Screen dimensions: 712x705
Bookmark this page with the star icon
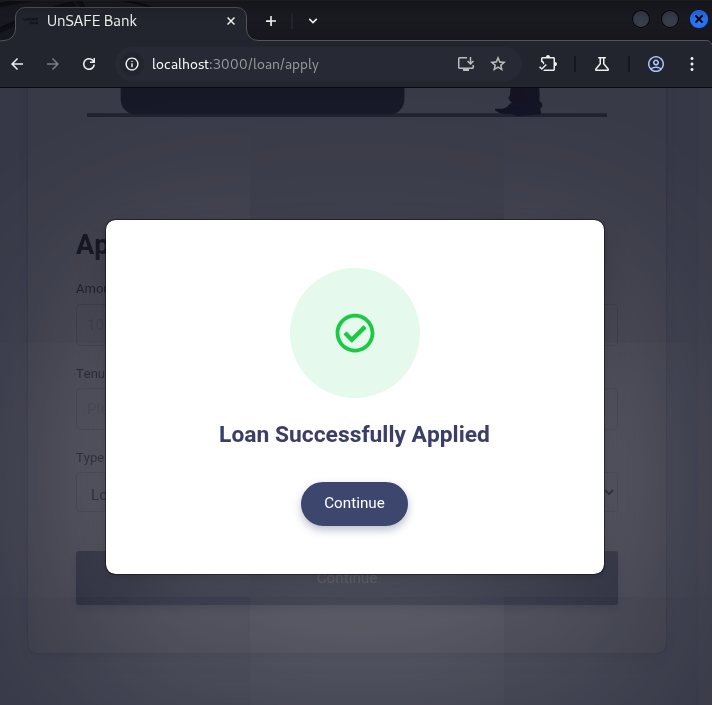[498, 64]
